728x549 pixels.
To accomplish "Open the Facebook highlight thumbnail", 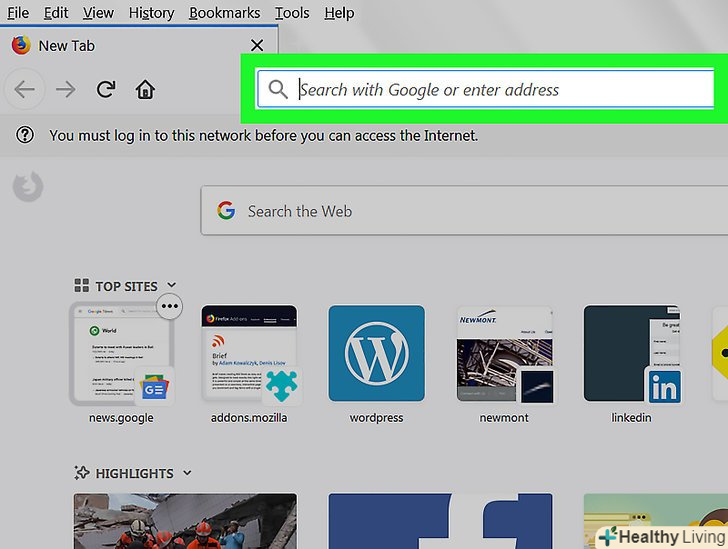I will pyautogui.click(x=441, y=521).
